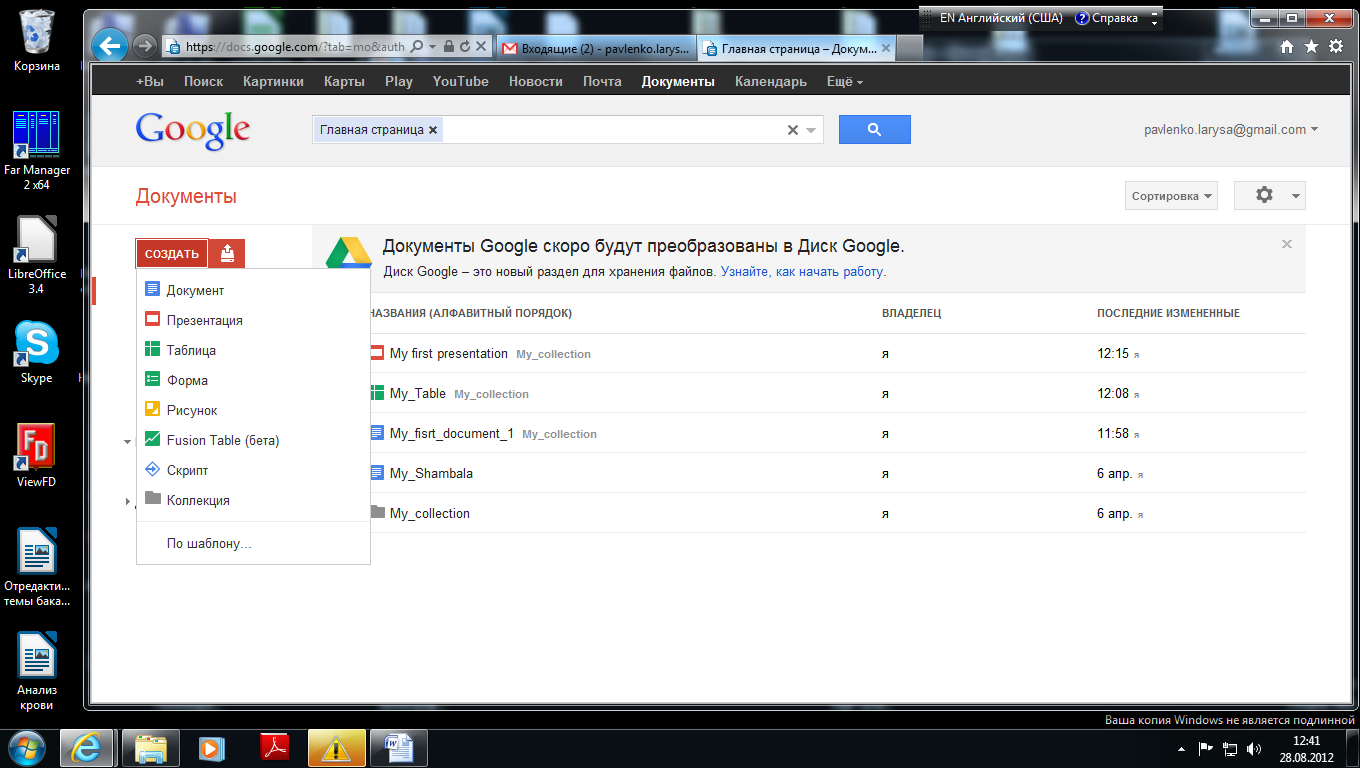Choose Презентация from the create menu
Viewport: 1360px width, 768px height.
pos(253,320)
